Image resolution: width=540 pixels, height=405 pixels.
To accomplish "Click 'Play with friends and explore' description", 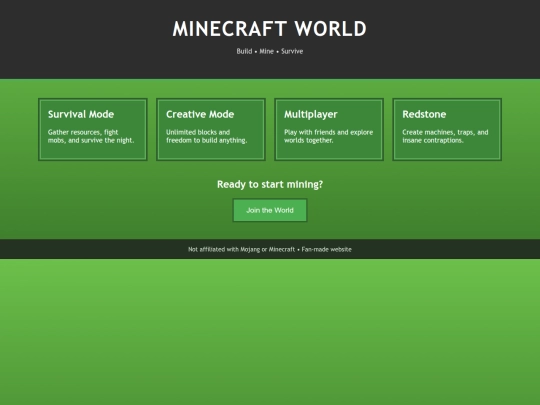I will point(329,136).
